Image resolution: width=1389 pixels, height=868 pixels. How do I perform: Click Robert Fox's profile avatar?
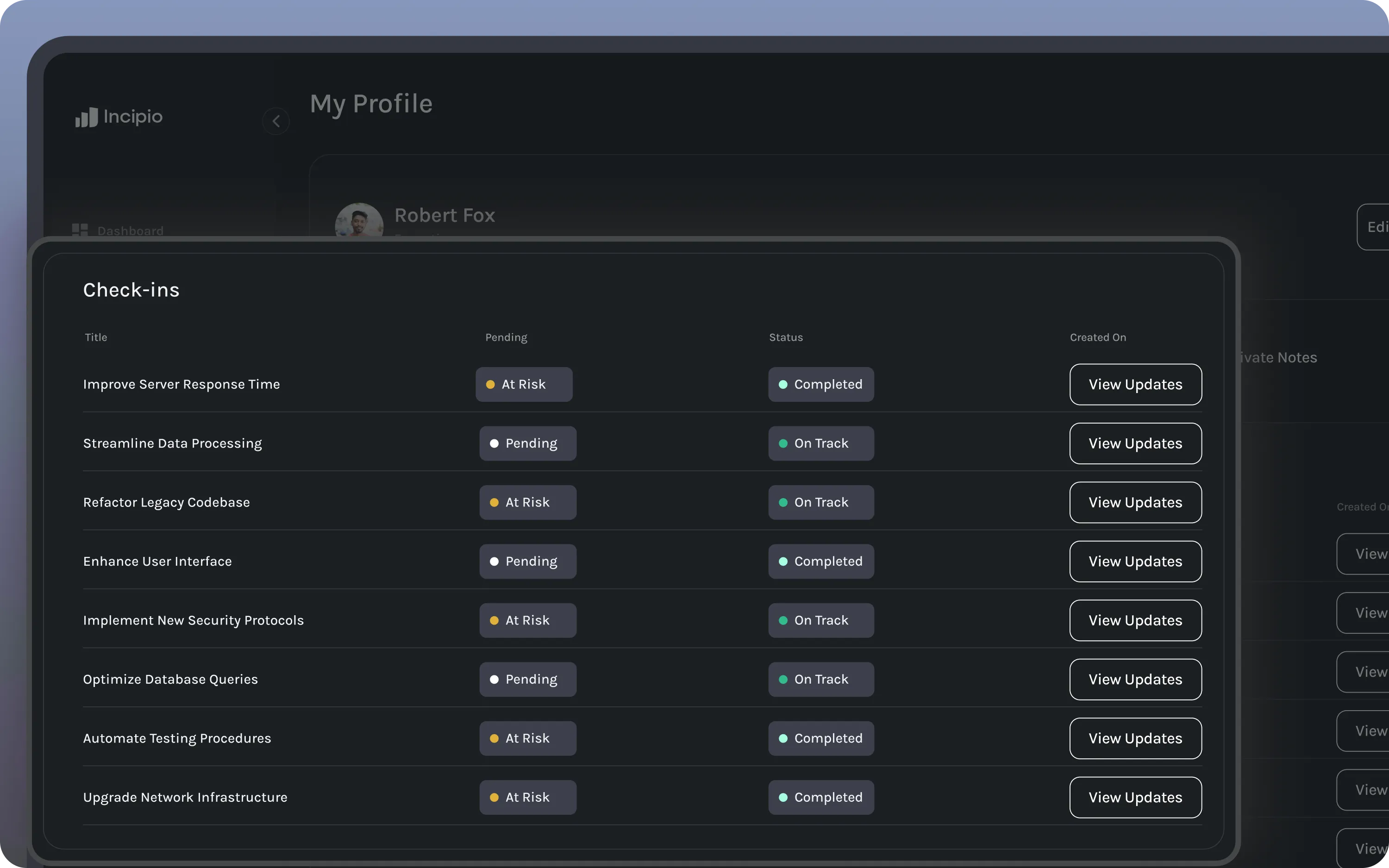[x=359, y=222]
